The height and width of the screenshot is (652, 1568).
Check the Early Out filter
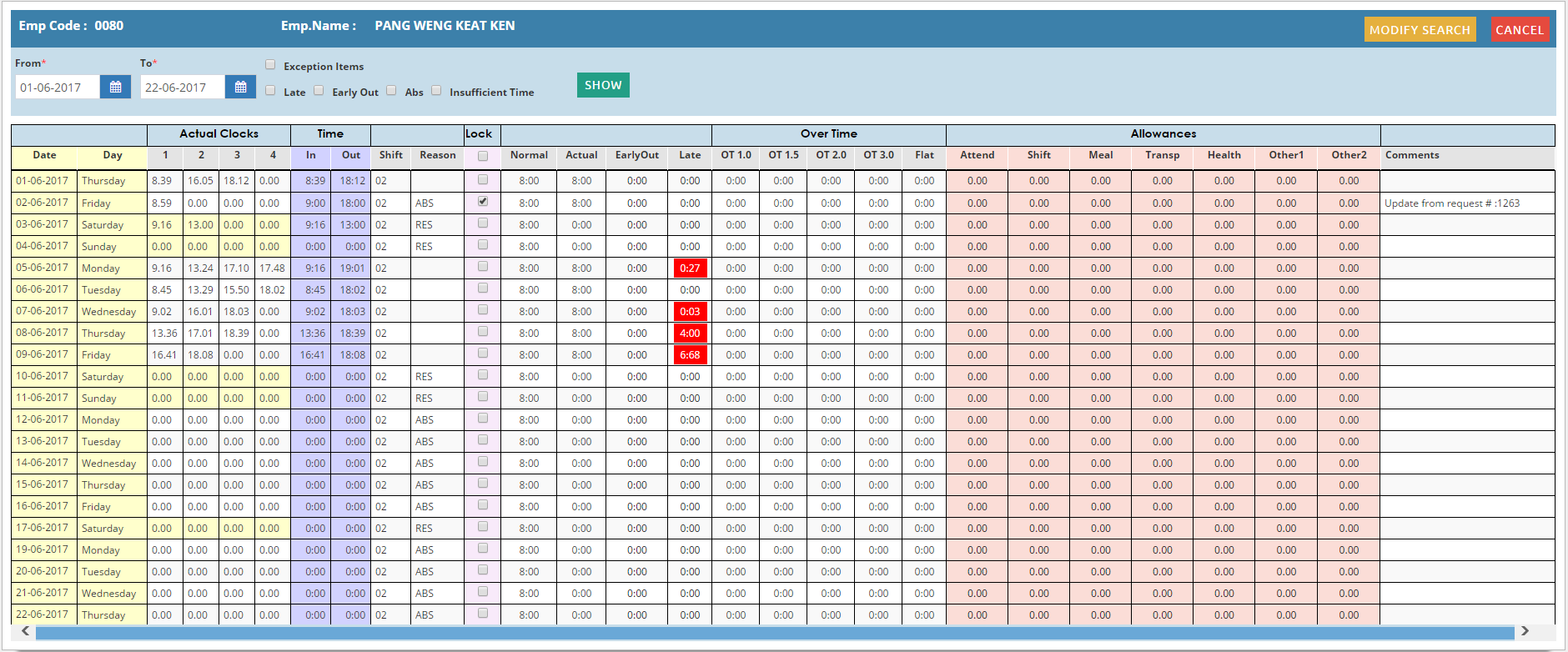(x=319, y=91)
